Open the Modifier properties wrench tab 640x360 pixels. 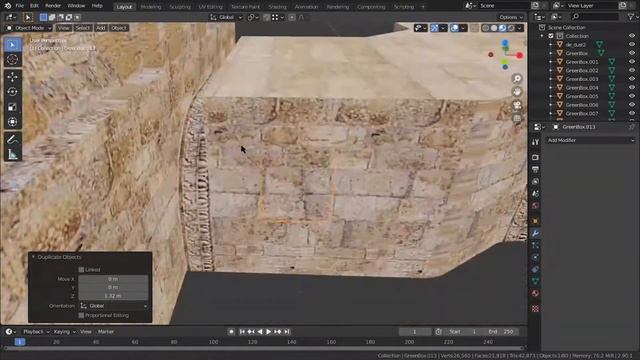pos(536,233)
